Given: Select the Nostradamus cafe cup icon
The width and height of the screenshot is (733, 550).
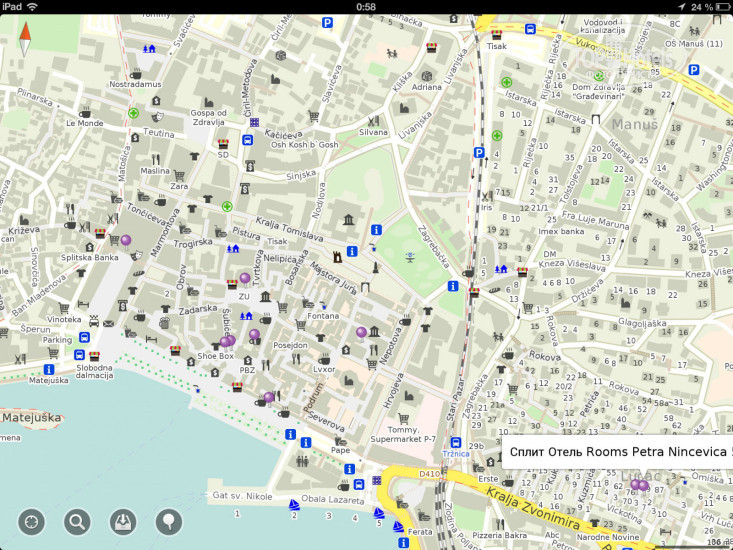Looking at the screenshot, I should pyautogui.click(x=136, y=73).
